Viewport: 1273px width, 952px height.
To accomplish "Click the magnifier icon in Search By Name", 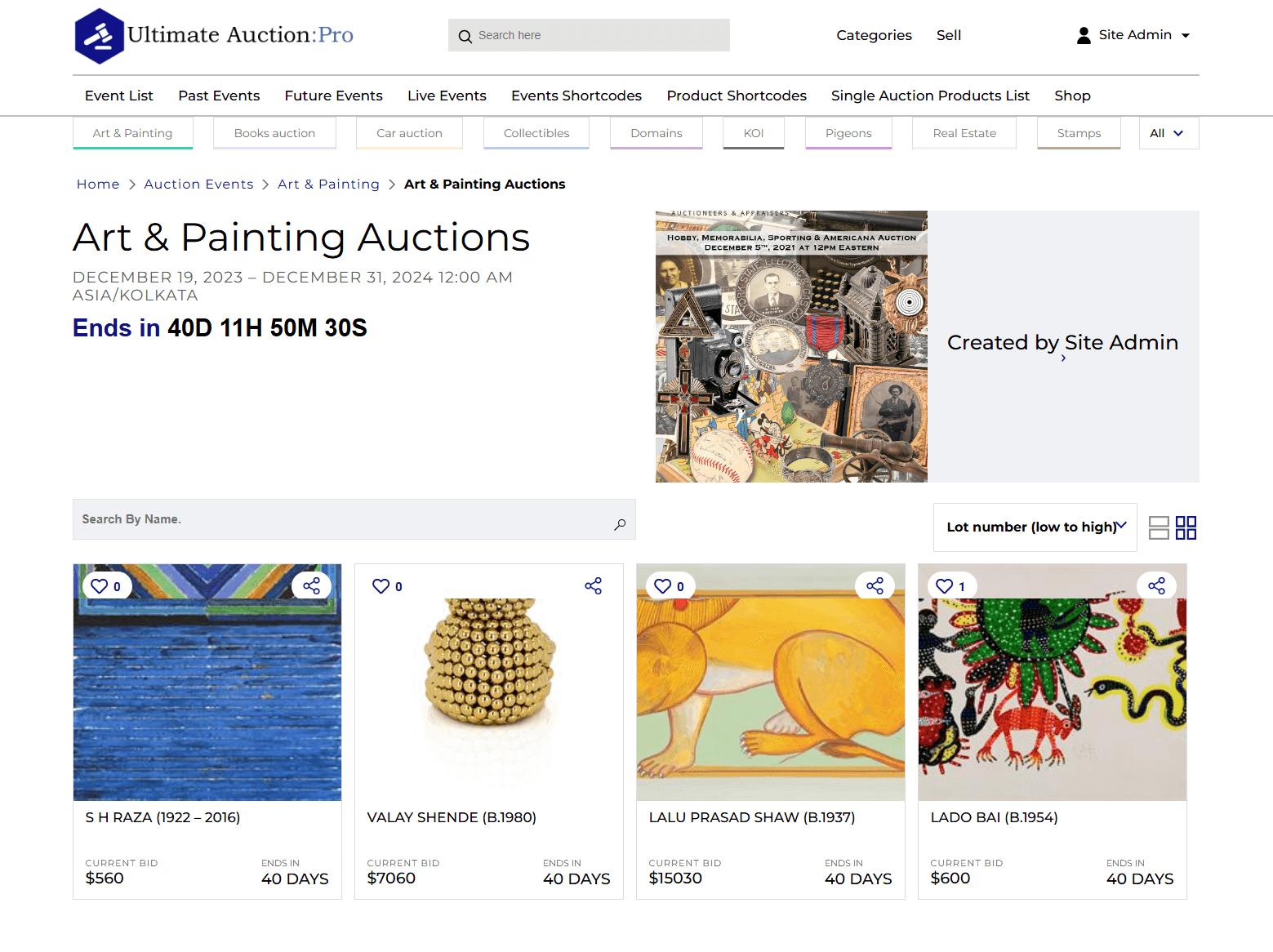I will (620, 524).
